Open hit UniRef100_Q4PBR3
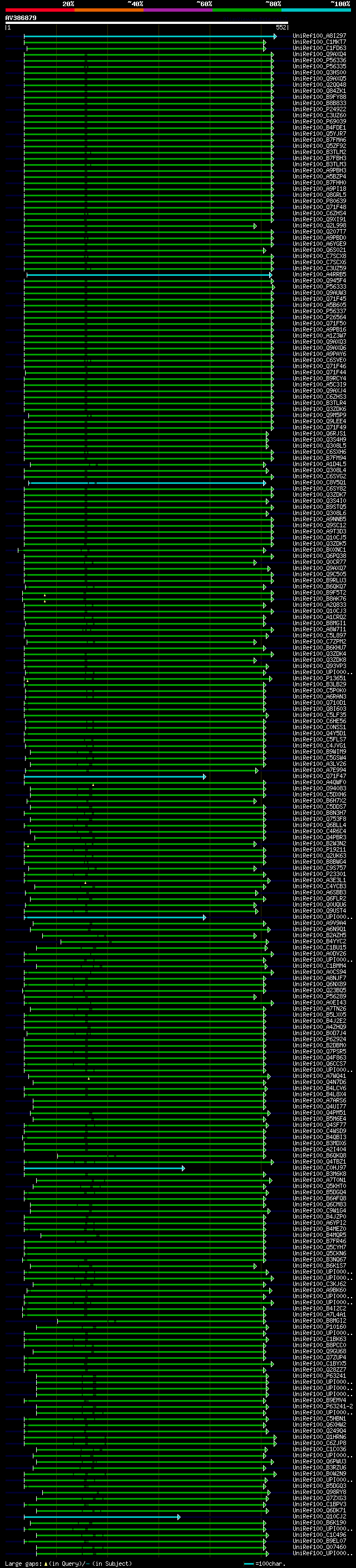The height and width of the screenshot is (1568, 356). (x=319, y=838)
